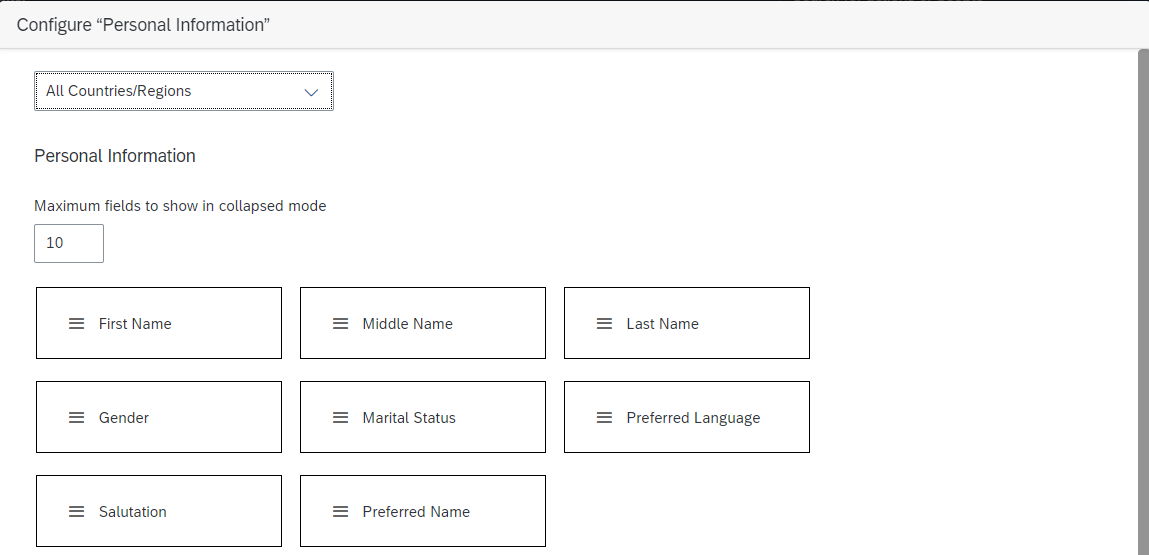Click the vertical scrollbar on the right
The height and width of the screenshot is (555, 1149).
(1143, 302)
